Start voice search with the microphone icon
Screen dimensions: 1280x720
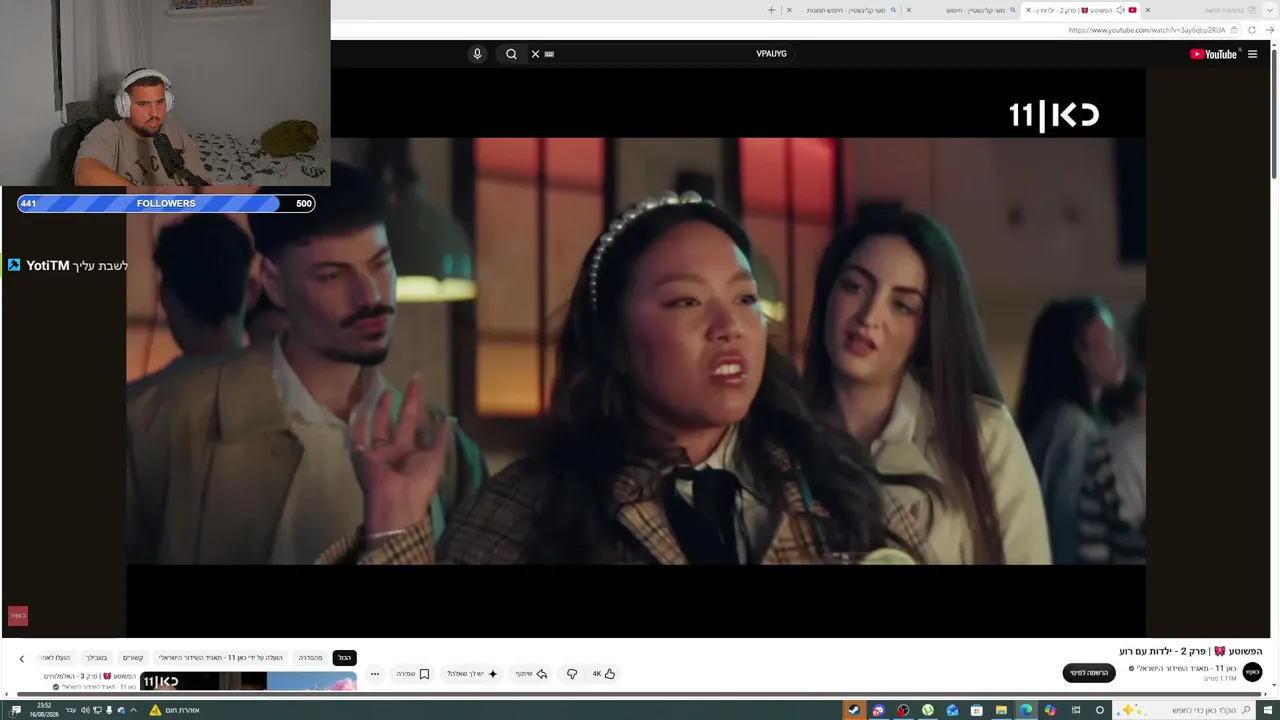click(477, 54)
